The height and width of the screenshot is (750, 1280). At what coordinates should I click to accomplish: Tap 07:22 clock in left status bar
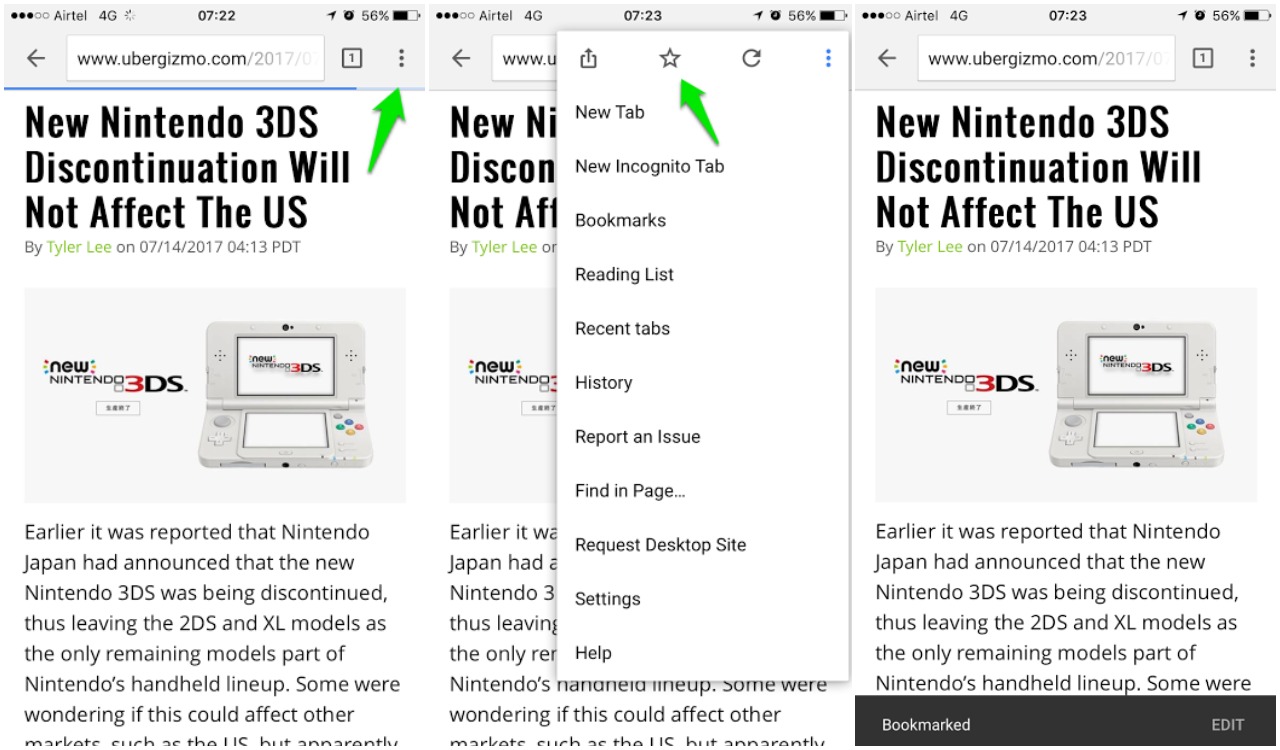click(x=217, y=16)
